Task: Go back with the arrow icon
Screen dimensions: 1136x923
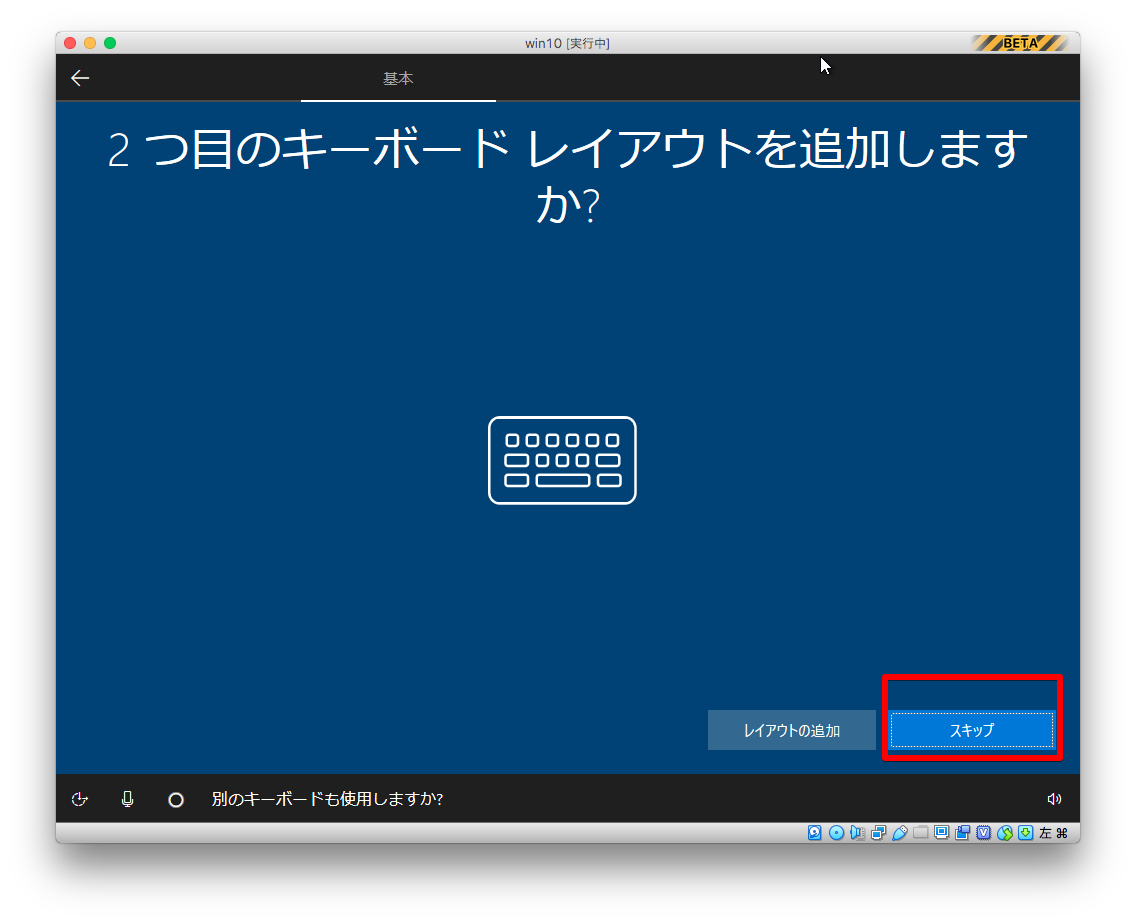Action: point(80,78)
